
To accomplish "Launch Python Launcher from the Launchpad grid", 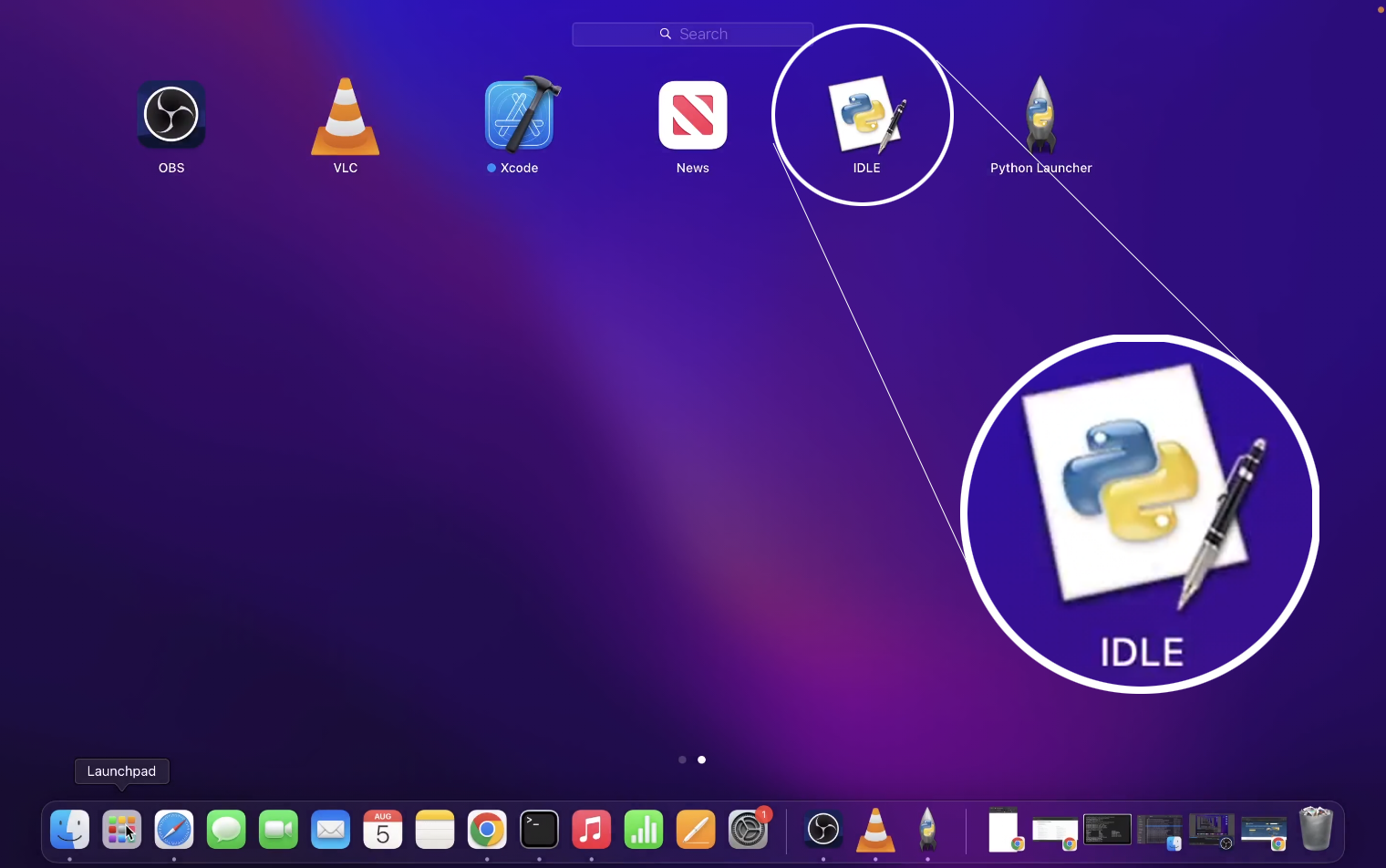I will pos(1040,116).
